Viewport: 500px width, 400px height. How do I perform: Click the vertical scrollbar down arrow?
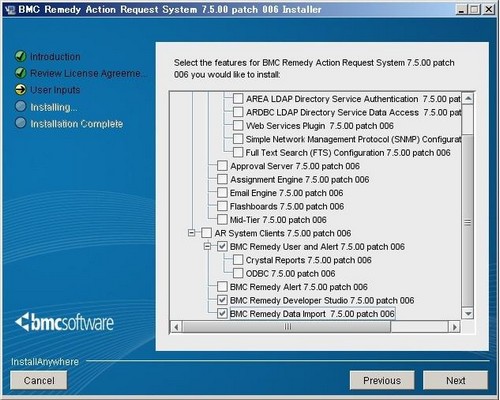[468, 313]
